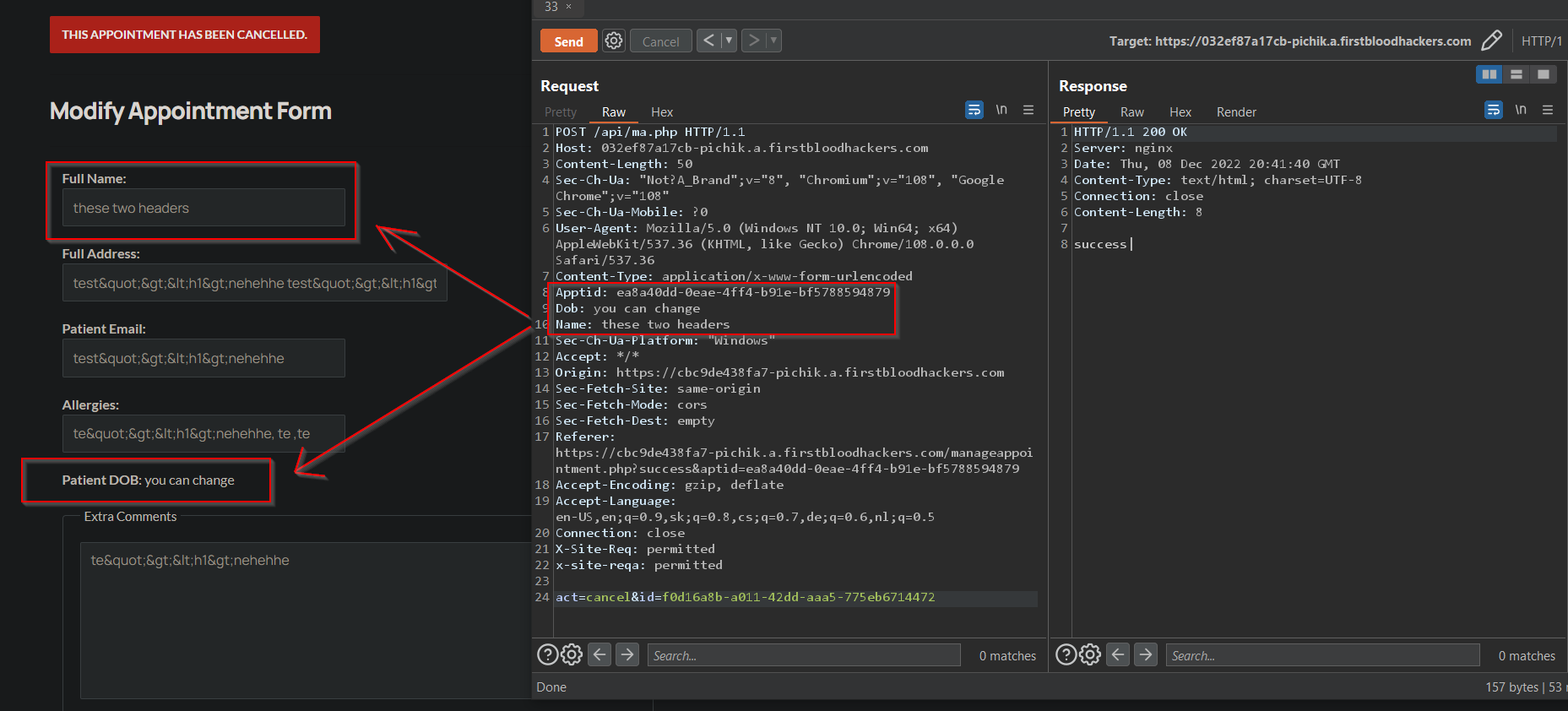
Task: Open the Response search help icon
Action: tap(1066, 654)
